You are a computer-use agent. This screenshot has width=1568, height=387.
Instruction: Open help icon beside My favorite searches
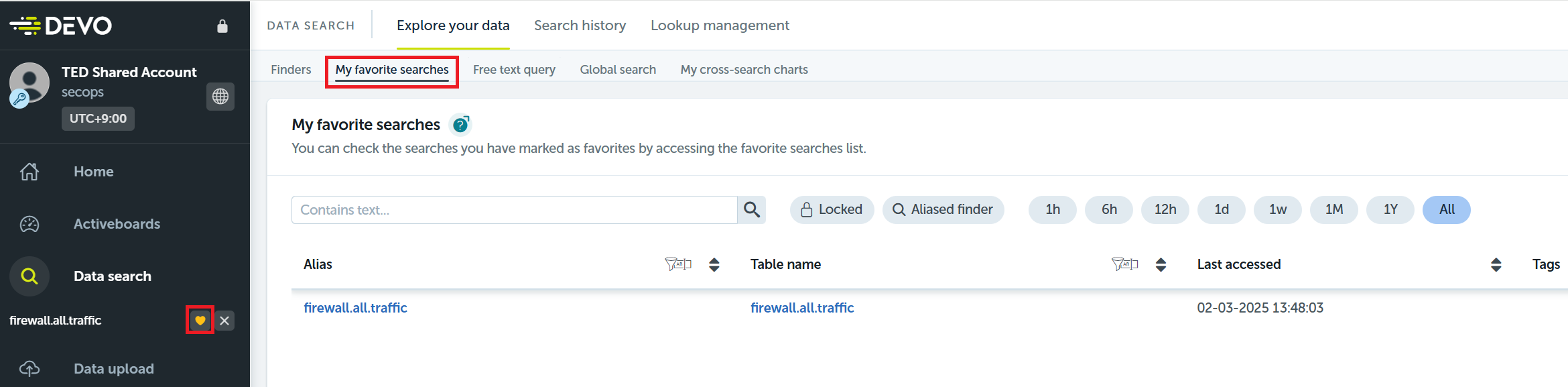460,125
